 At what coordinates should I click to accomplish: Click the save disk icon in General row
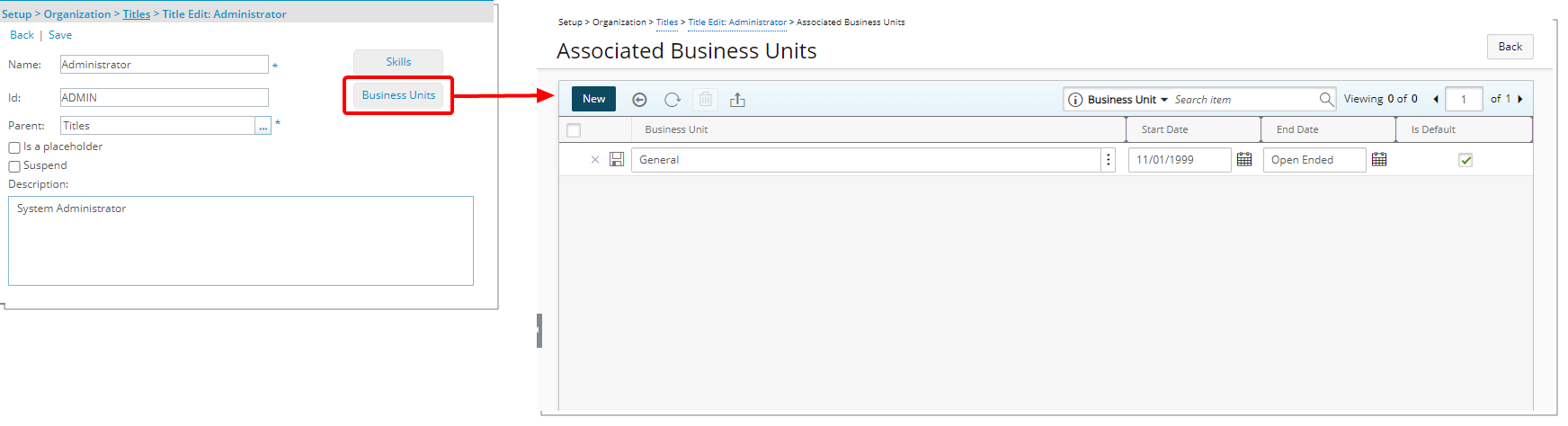(617, 159)
